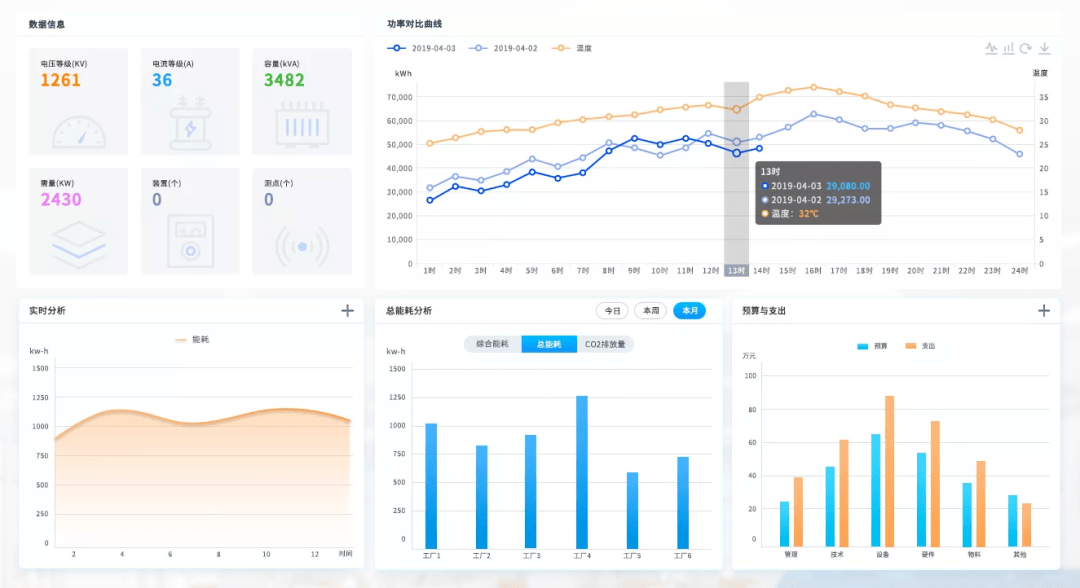The height and width of the screenshot is (588, 1080).
Task: Click the meter device icon under 装置(个)
Action: pos(190,242)
